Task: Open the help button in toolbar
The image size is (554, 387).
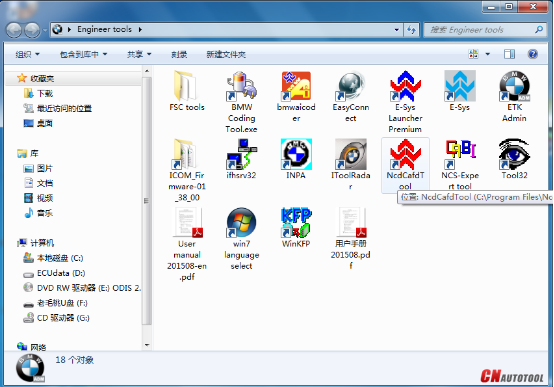Action: tap(532, 54)
